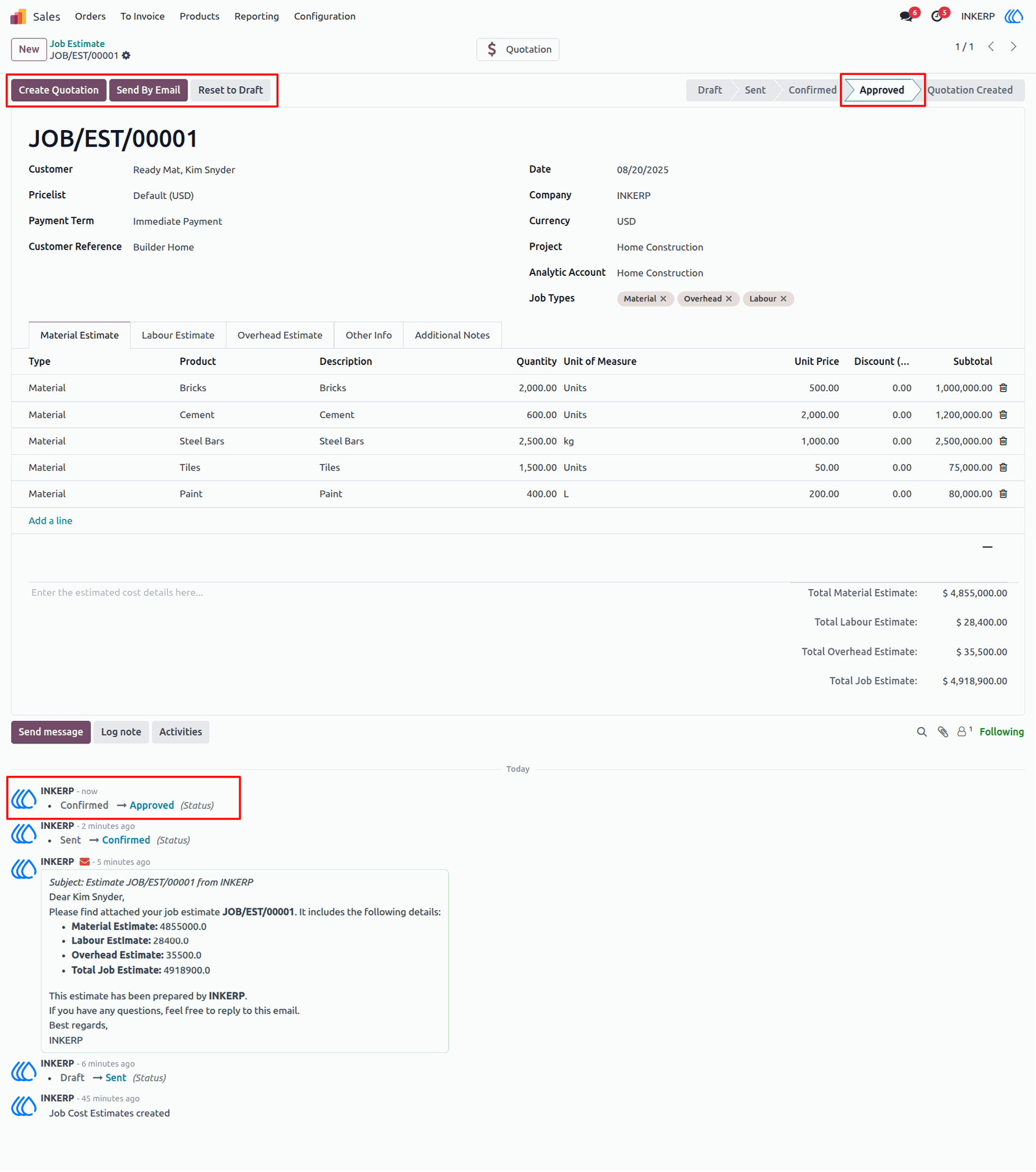Viewport: 1036px width, 1172px height.
Task: Delete the Cement line with trash icon
Action: (1003, 414)
